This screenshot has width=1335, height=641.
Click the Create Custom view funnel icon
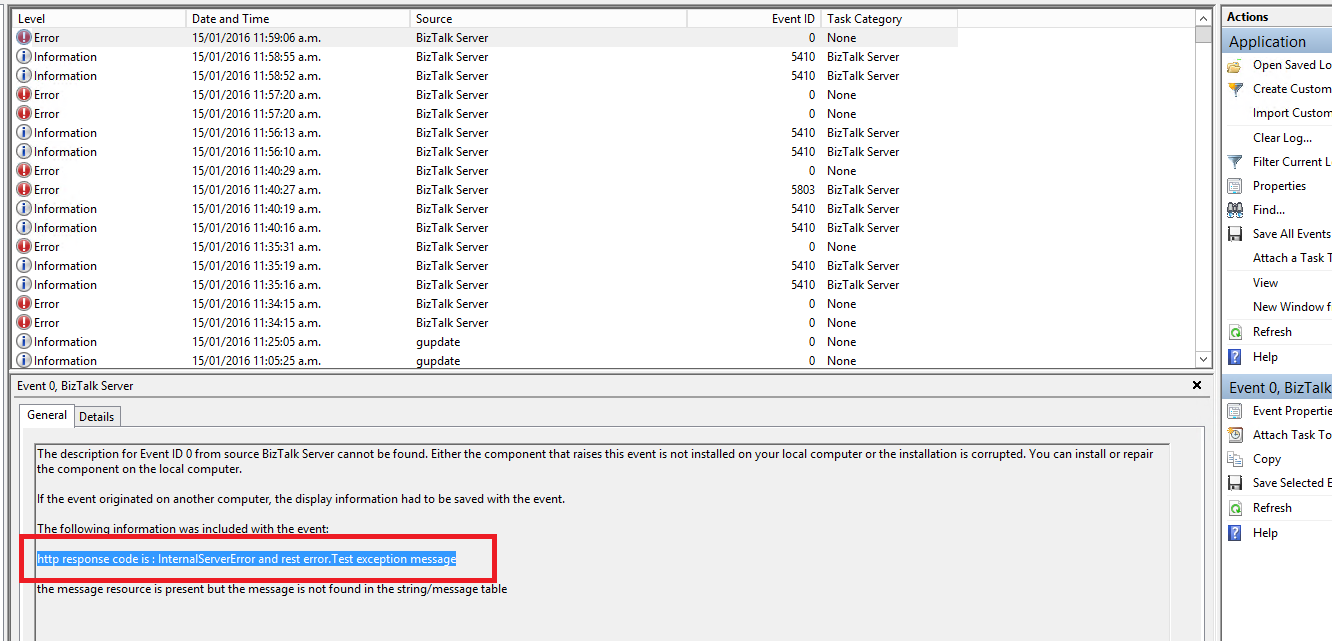click(1235, 89)
